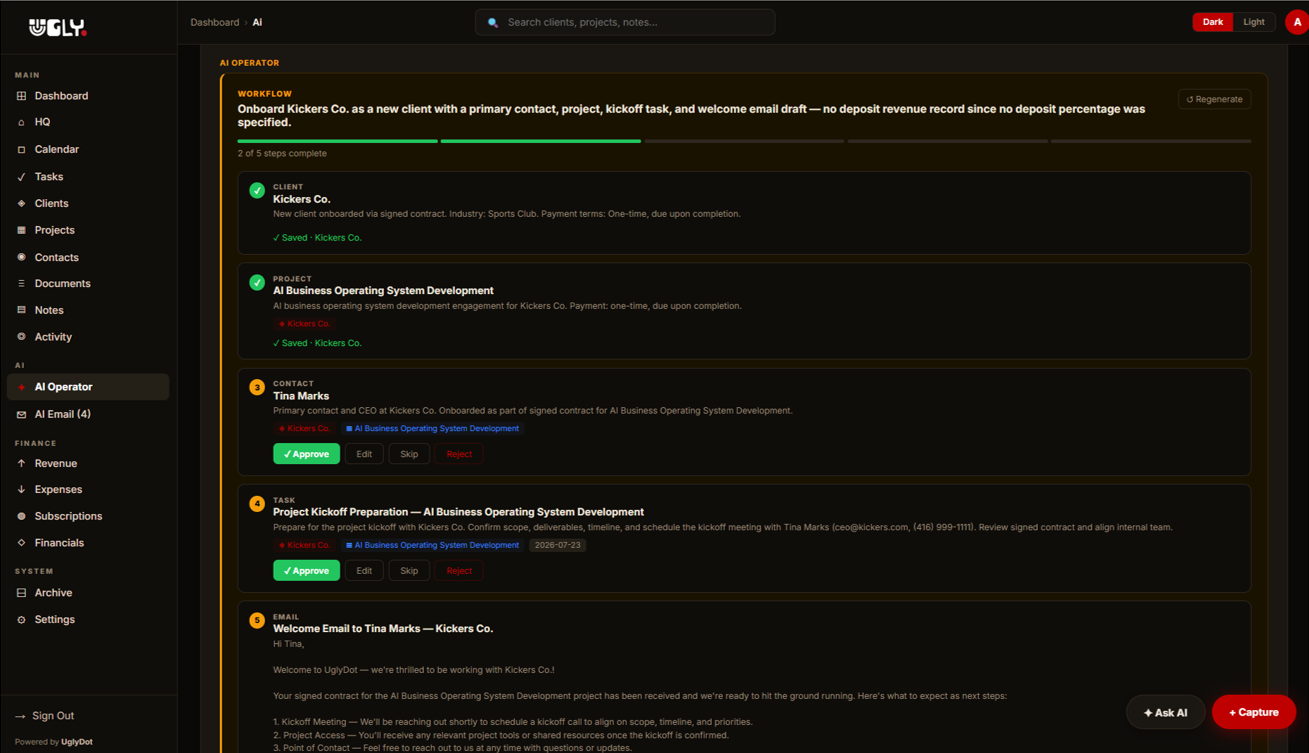Focus the search clients, projects, notes field
This screenshot has height=753, width=1309.
click(625, 22)
